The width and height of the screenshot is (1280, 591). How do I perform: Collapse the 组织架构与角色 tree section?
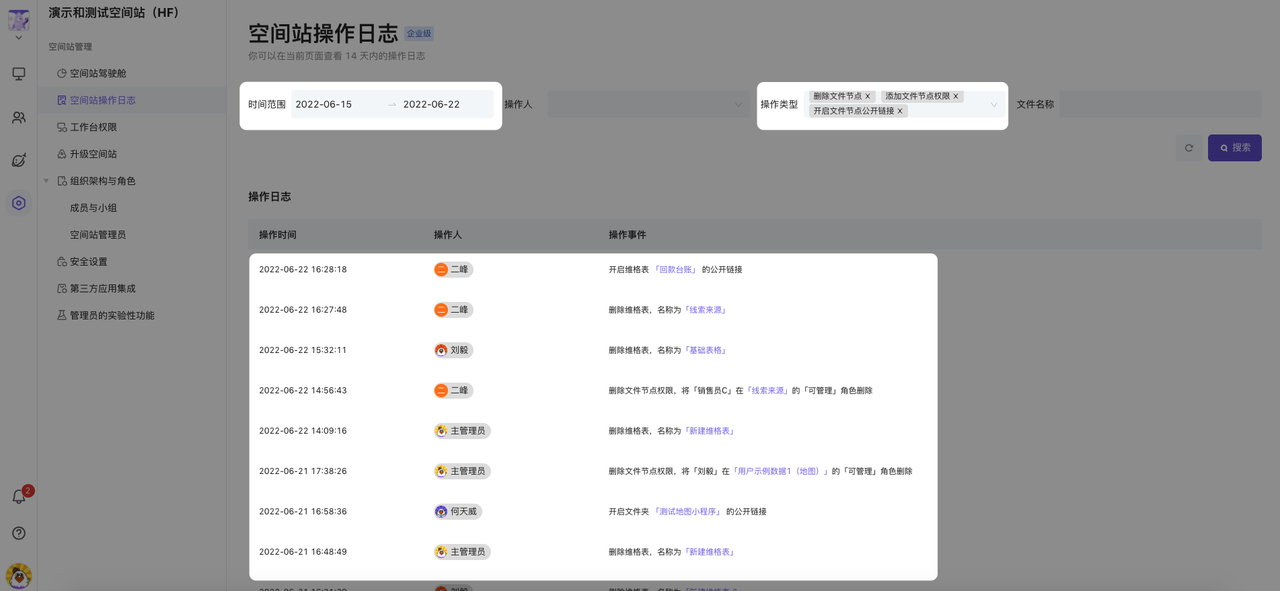pyautogui.click(x=46, y=181)
